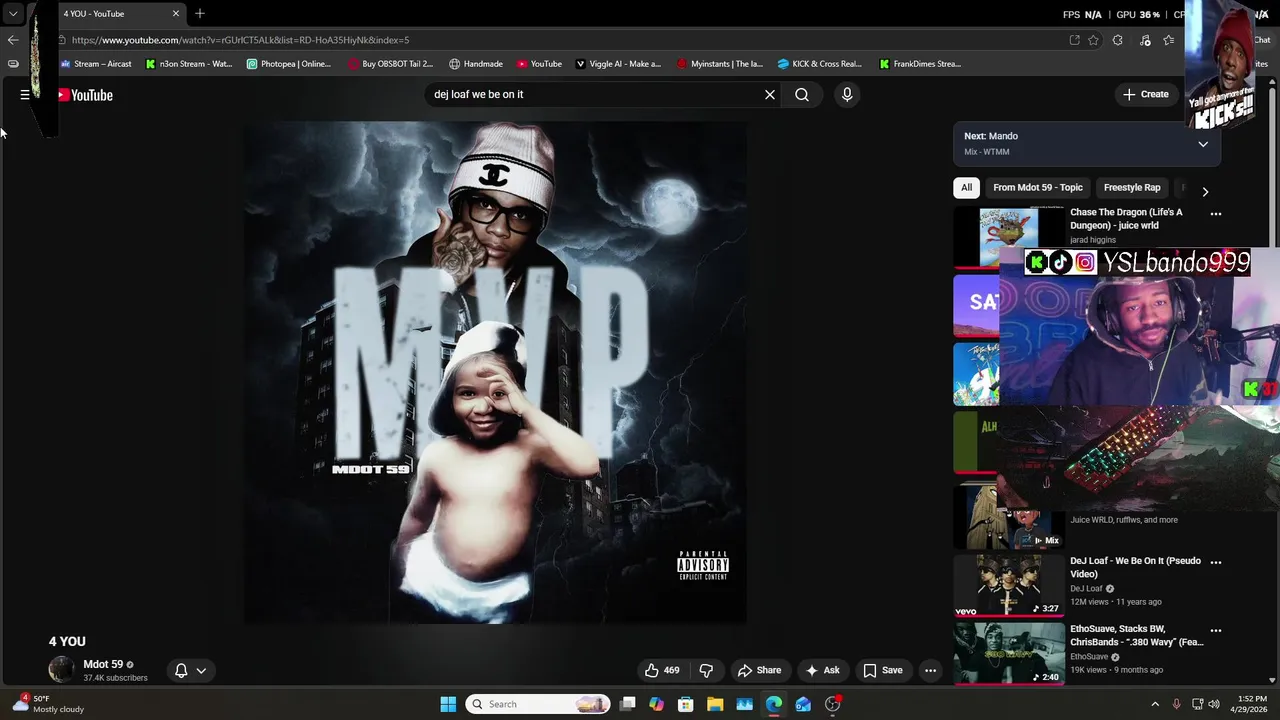
Task: Open a new browser tab
Action: point(200,13)
